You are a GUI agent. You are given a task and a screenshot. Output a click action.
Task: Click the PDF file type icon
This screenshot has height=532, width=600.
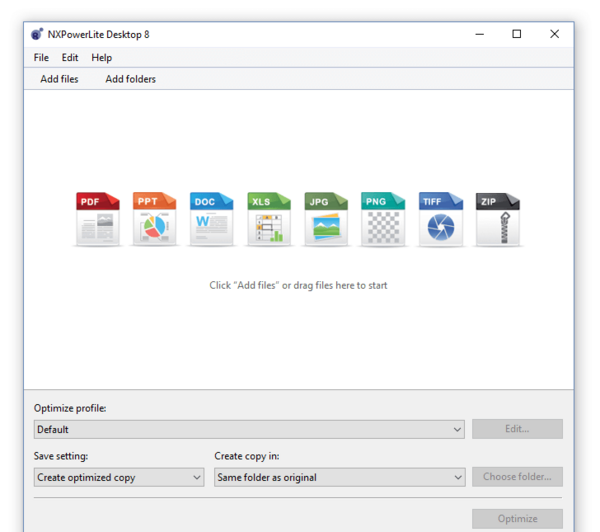tap(98, 219)
